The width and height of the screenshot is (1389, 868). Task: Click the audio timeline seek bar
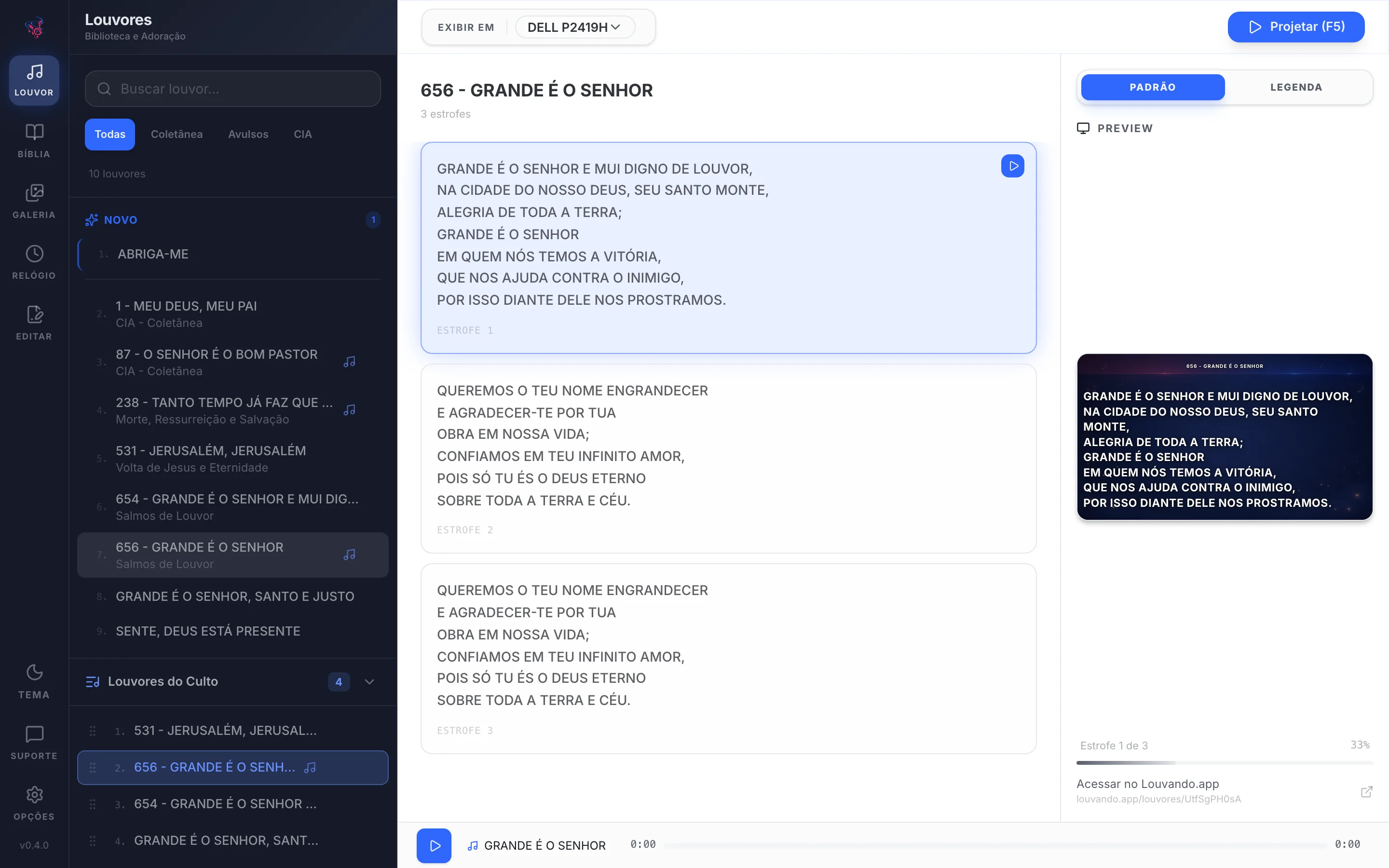994,845
